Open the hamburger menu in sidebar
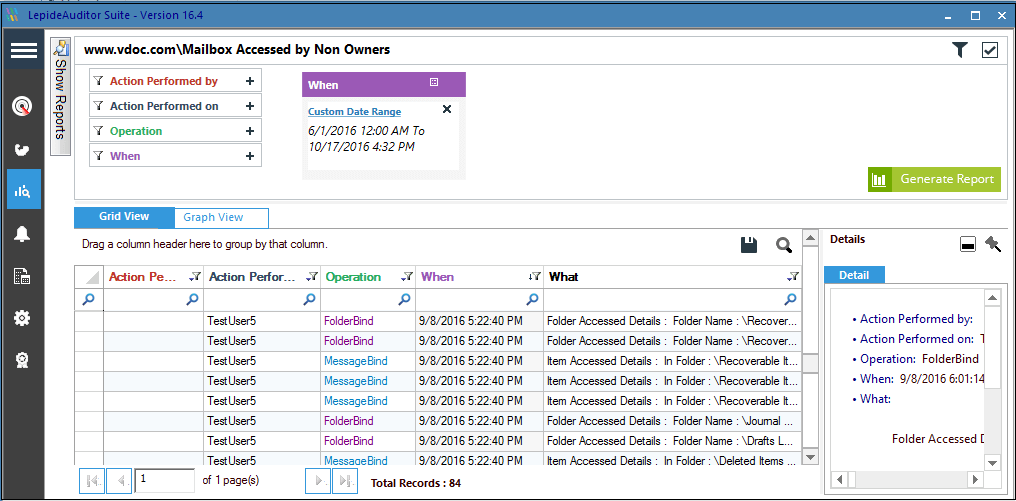The image size is (1016, 501). [x=24, y=49]
